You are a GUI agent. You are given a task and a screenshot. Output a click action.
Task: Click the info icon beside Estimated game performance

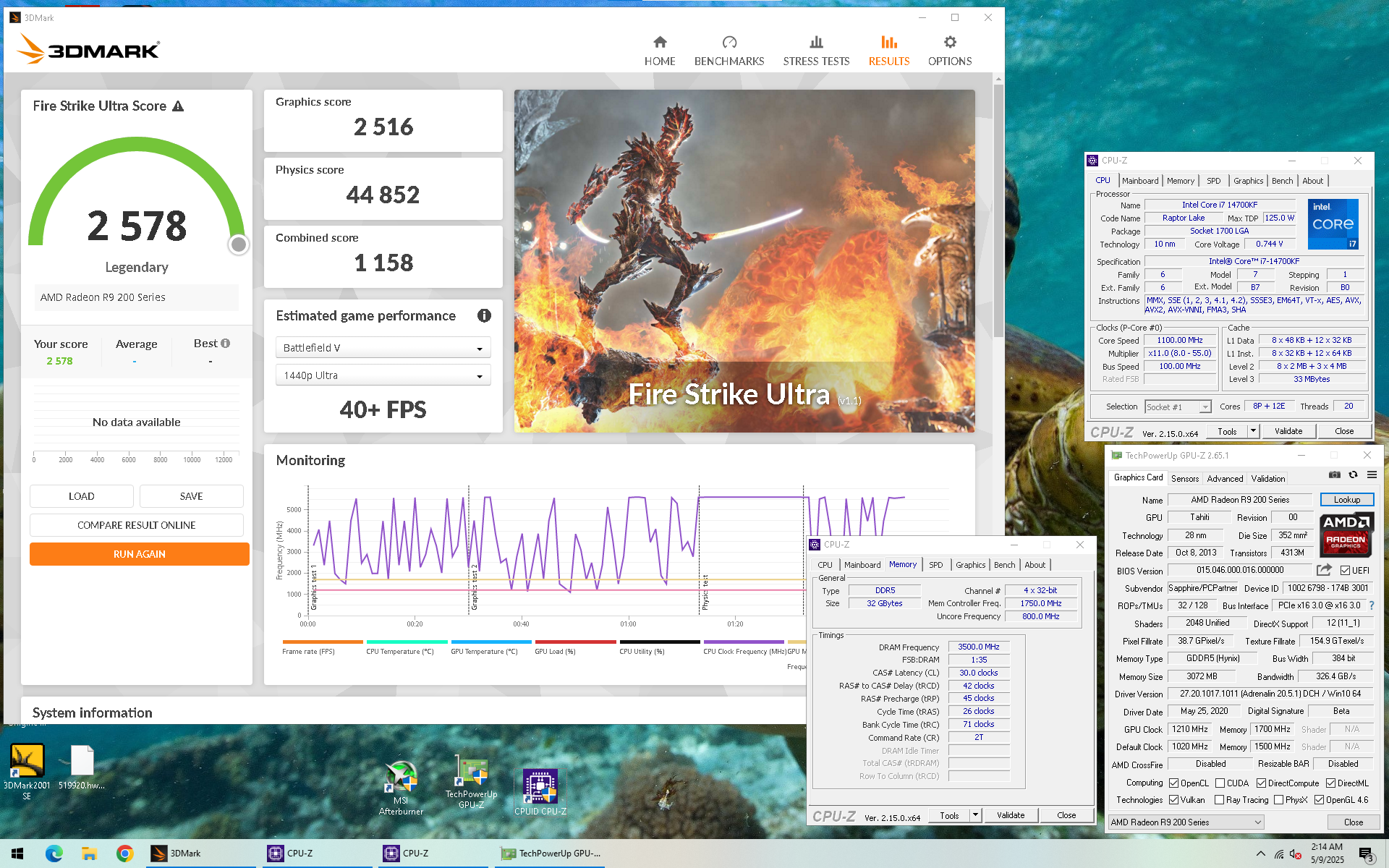[x=484, y=315]
